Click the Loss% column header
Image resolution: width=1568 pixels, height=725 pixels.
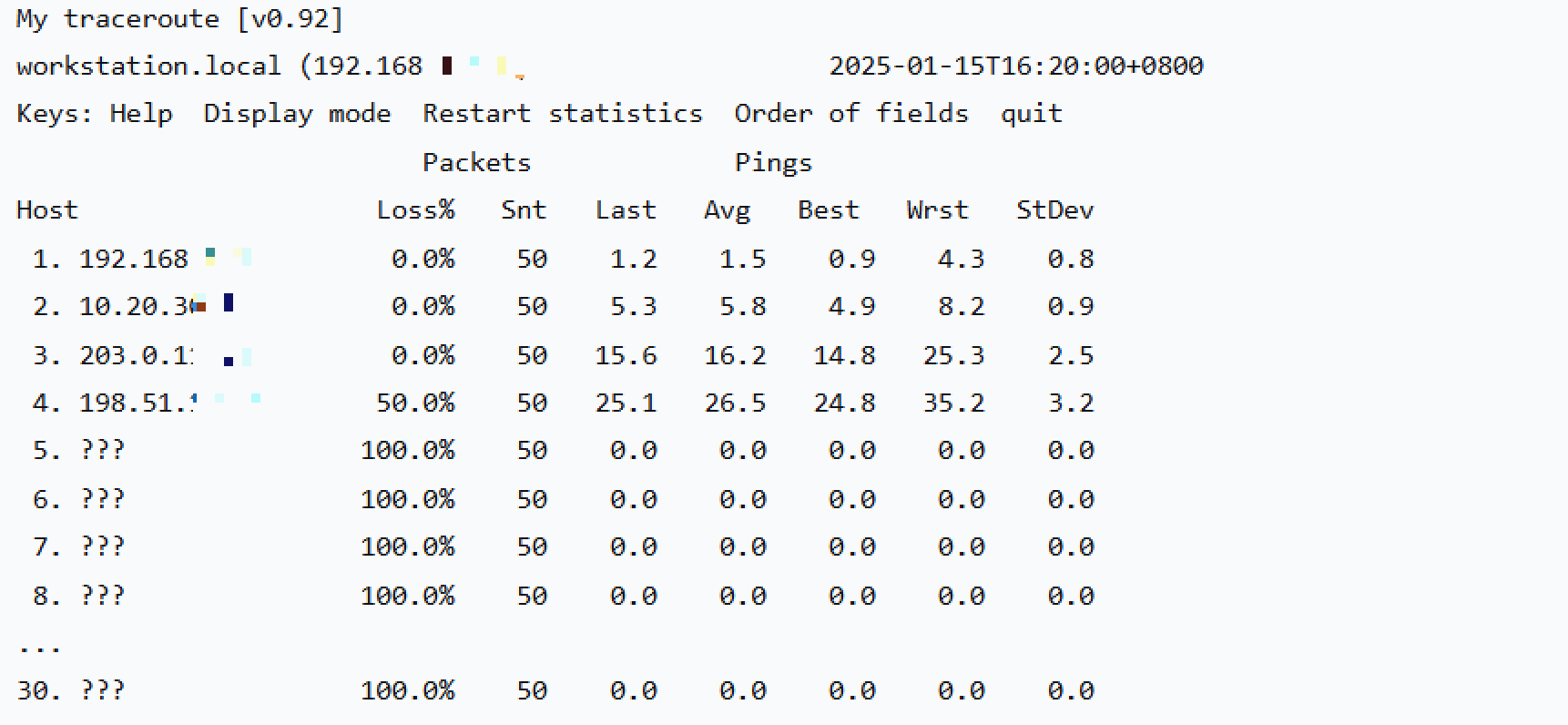pyautogui.click(x=415, y=210)
